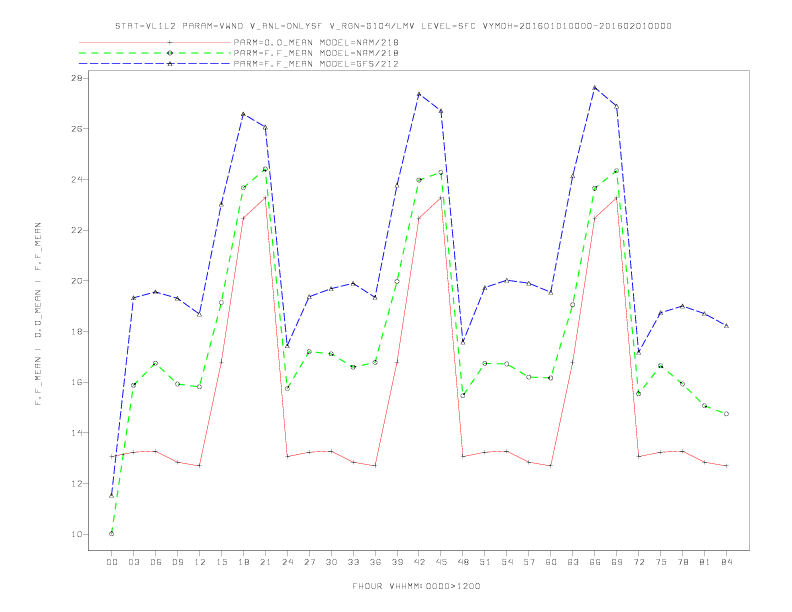Click blue GFS triangle marker at hour 42 peak
The height and width of the screenshot is (612, 792).
pyautogui.click(x=419, y=94)
